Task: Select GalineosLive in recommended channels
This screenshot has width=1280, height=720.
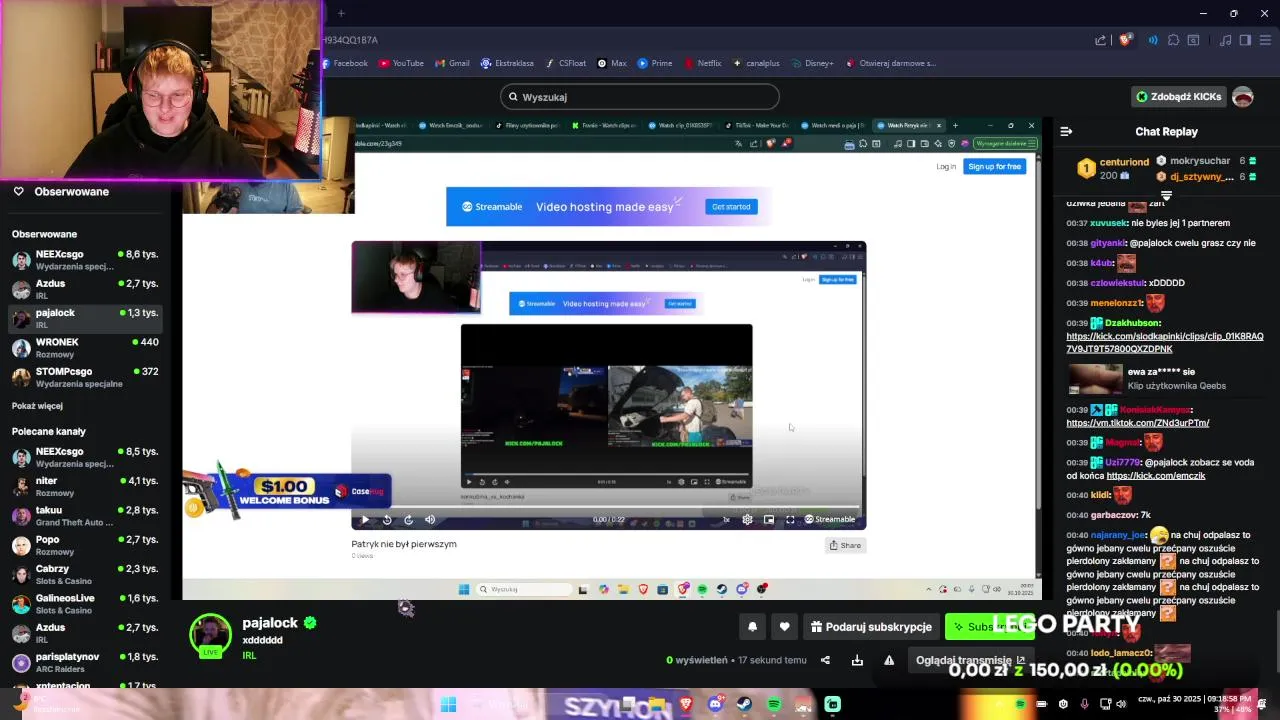Action: [x=84, y=604]
